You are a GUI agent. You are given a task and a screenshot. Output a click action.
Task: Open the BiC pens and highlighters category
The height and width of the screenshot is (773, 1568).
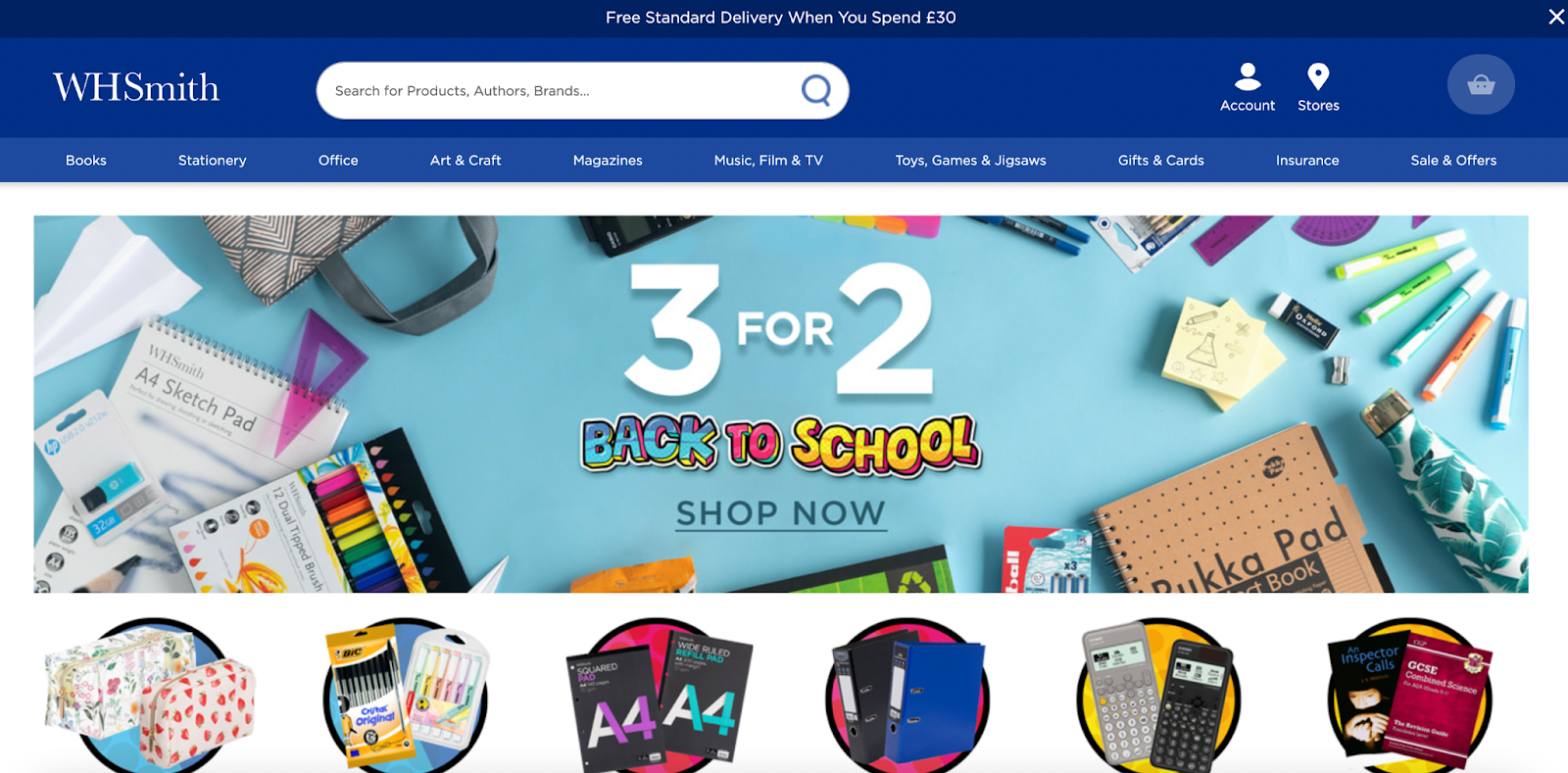[x=406, y=696]
